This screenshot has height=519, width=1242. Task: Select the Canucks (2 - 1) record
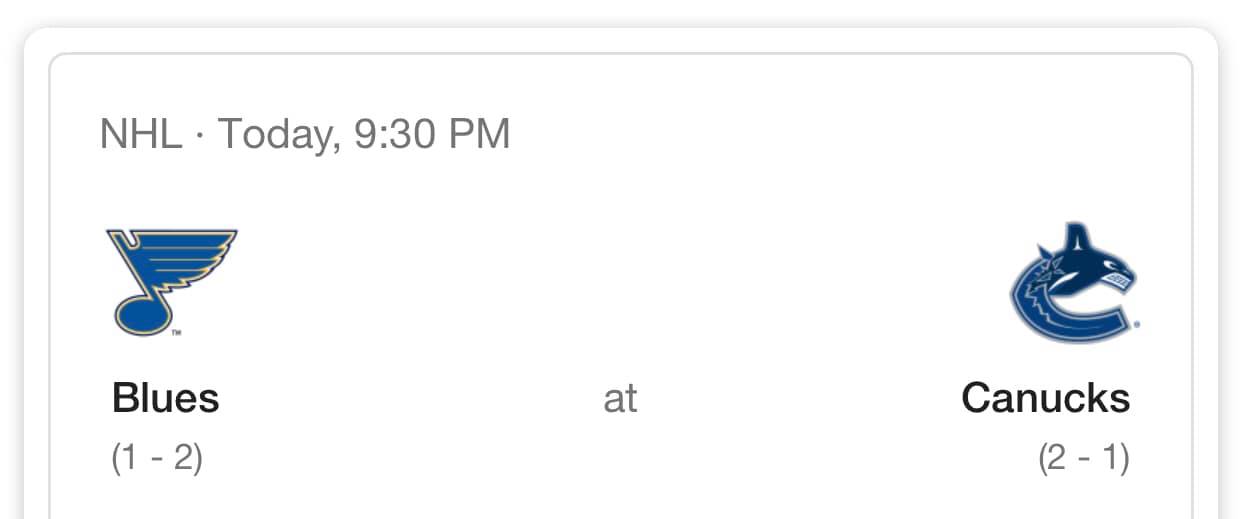(x=1083, y=458)
